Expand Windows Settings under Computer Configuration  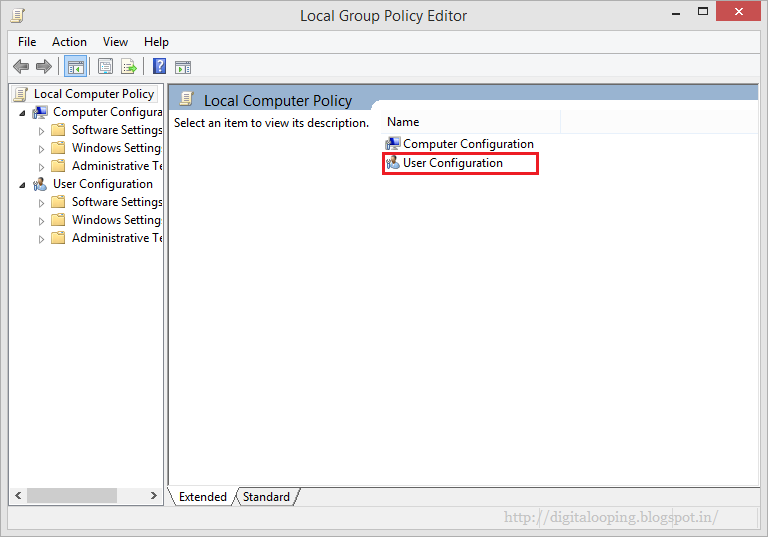[x=41, y=149]
